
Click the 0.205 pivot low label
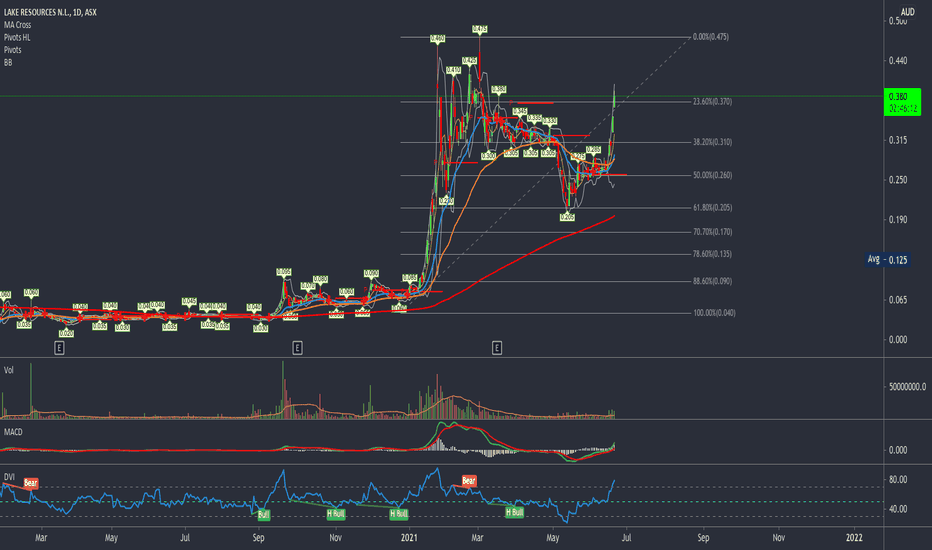click(x=568, y=218)
